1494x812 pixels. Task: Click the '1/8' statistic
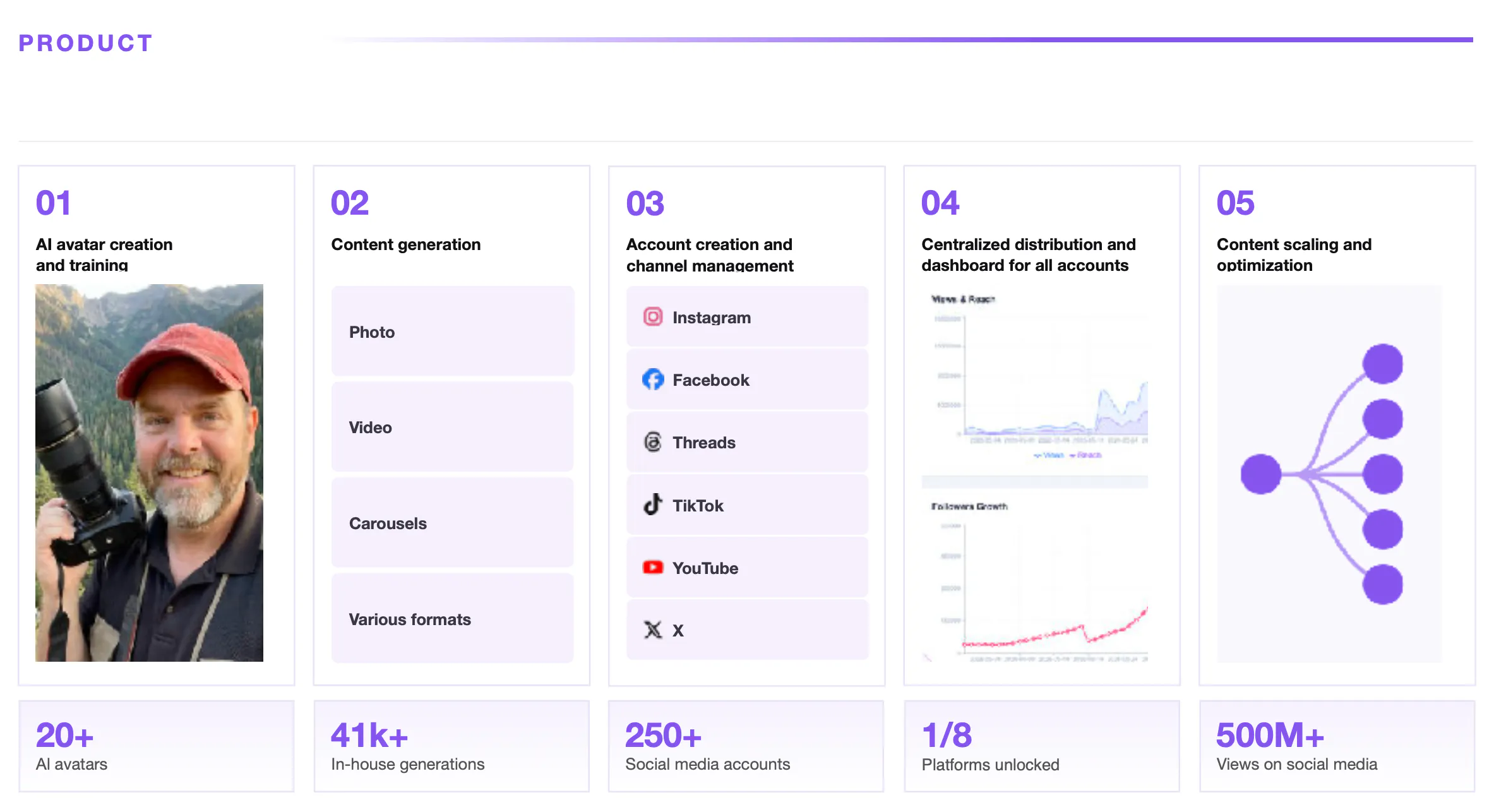point(947,735)
